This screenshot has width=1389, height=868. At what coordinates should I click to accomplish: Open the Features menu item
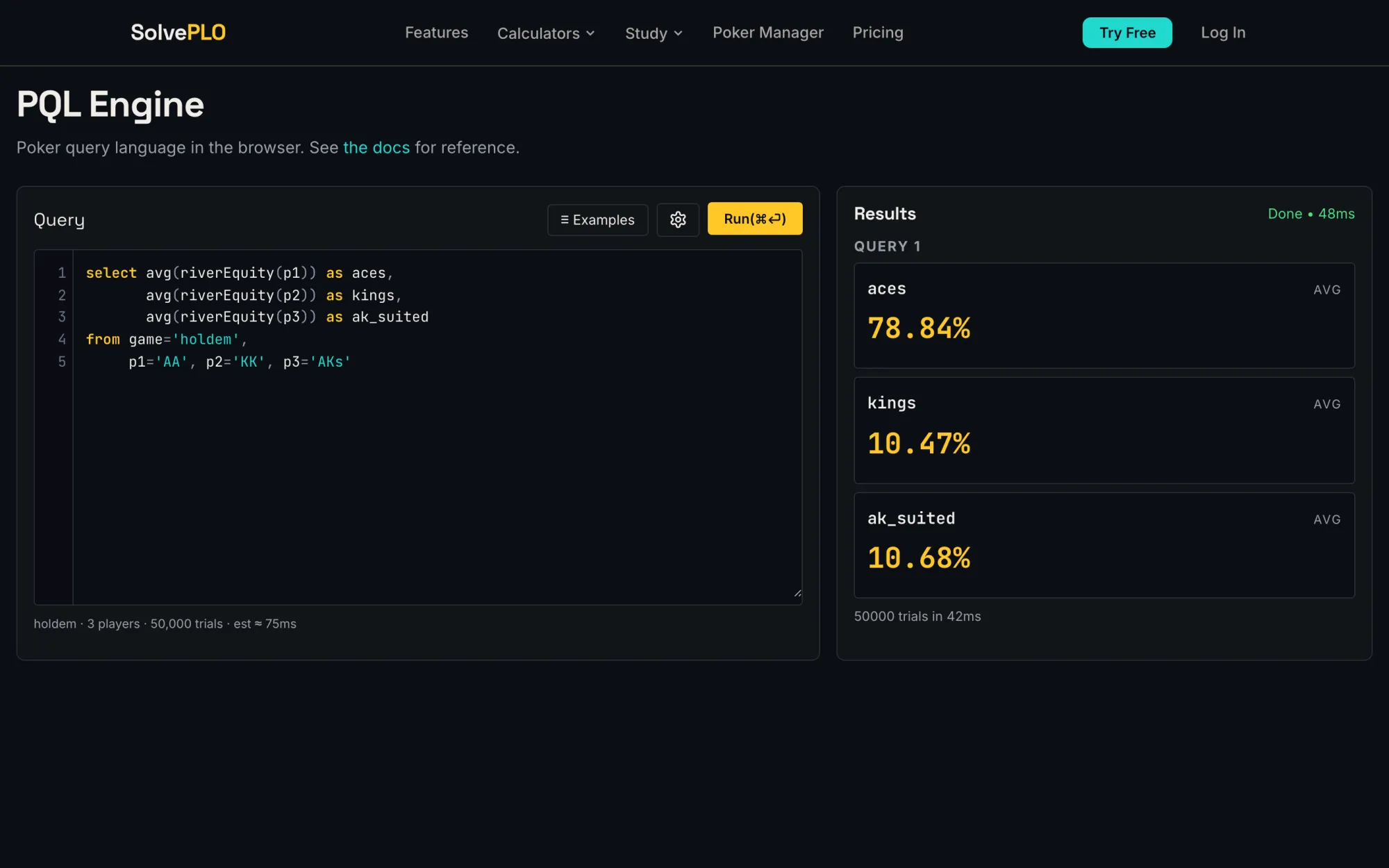pos(436,33)
